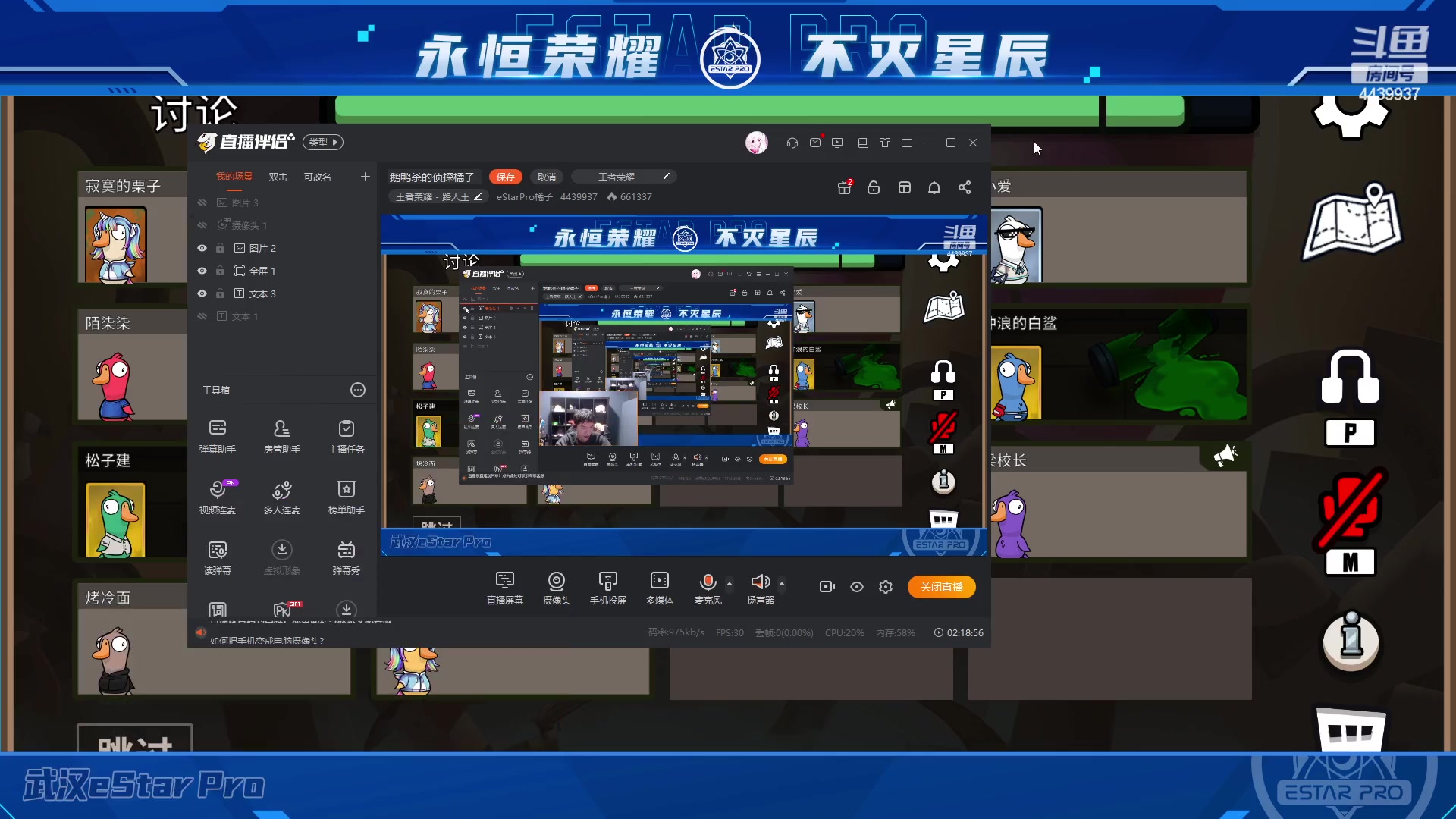Open gift box icon with badge
Image resolution: width=1456 pixels, height=819 pixels.
point(844,187)
